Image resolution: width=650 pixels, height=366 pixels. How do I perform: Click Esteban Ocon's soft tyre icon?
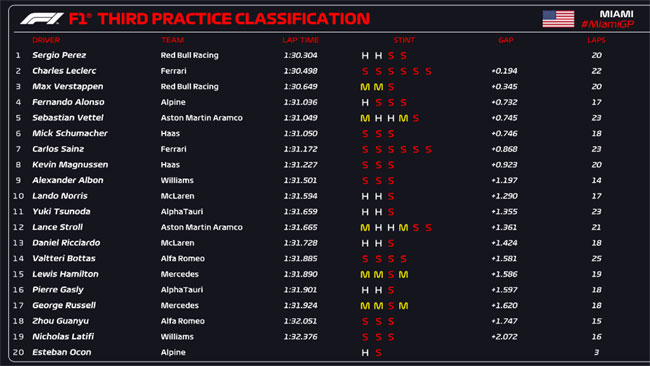378,353
